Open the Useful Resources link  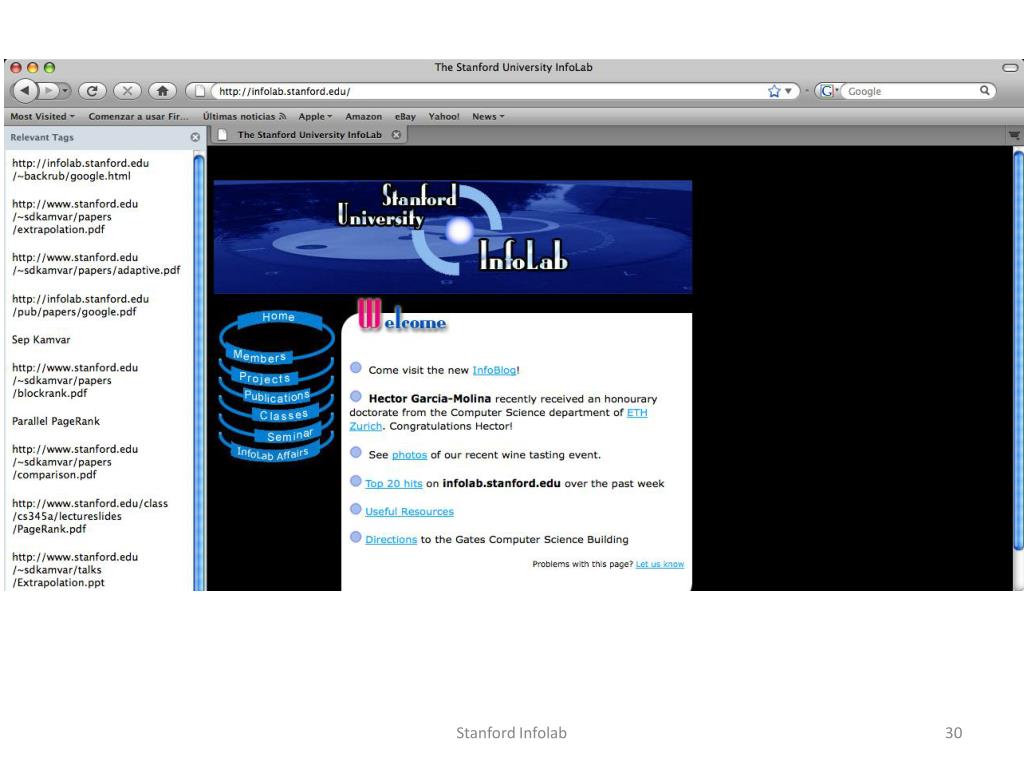[409, 512]
